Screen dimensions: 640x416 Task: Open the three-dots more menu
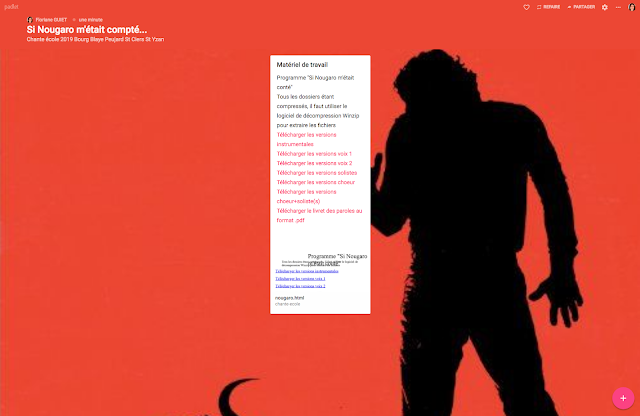click(x=618, y=7)
